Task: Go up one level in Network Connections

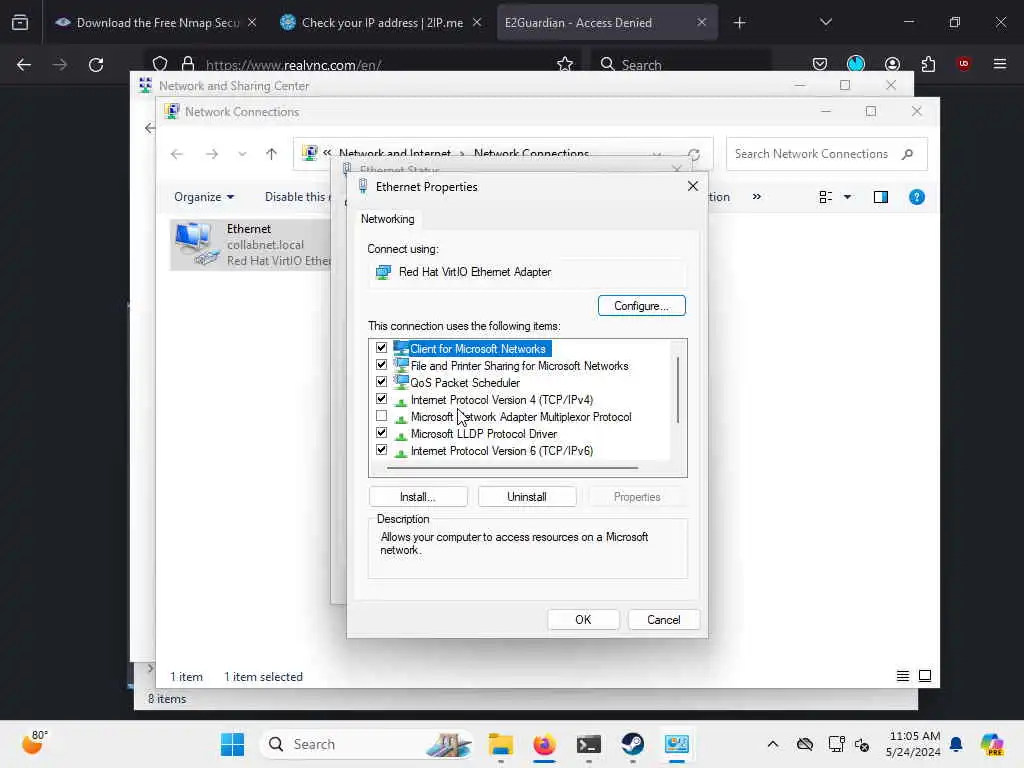Action: (272, 154)
